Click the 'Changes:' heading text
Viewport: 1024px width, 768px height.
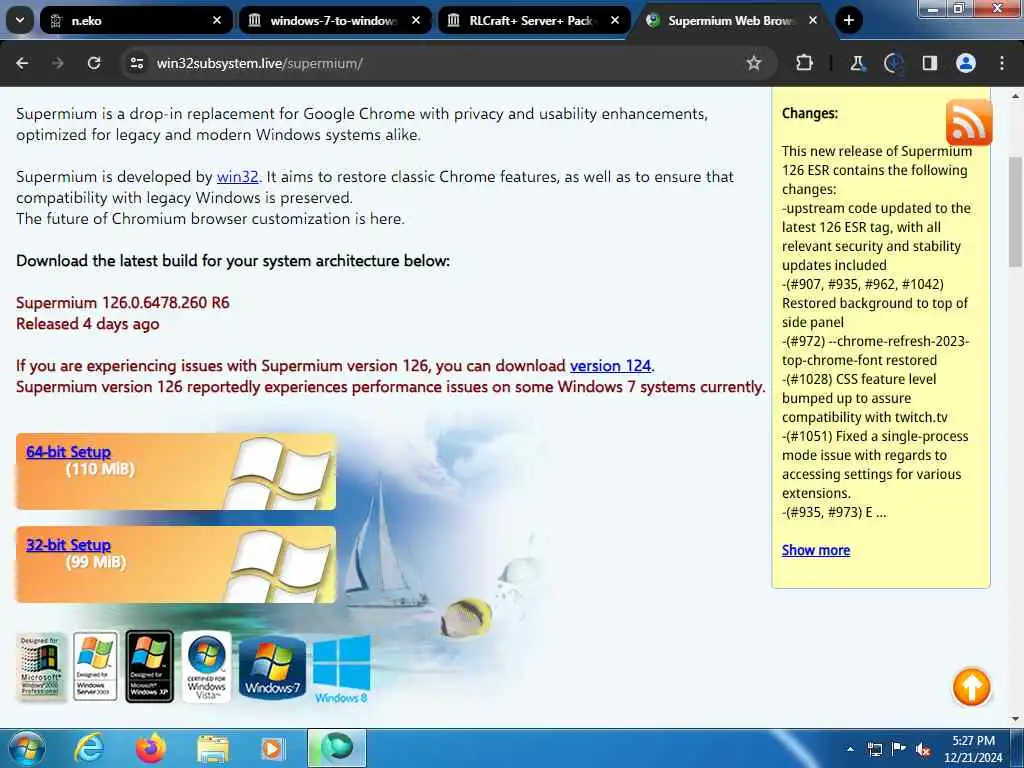point(810,113)
